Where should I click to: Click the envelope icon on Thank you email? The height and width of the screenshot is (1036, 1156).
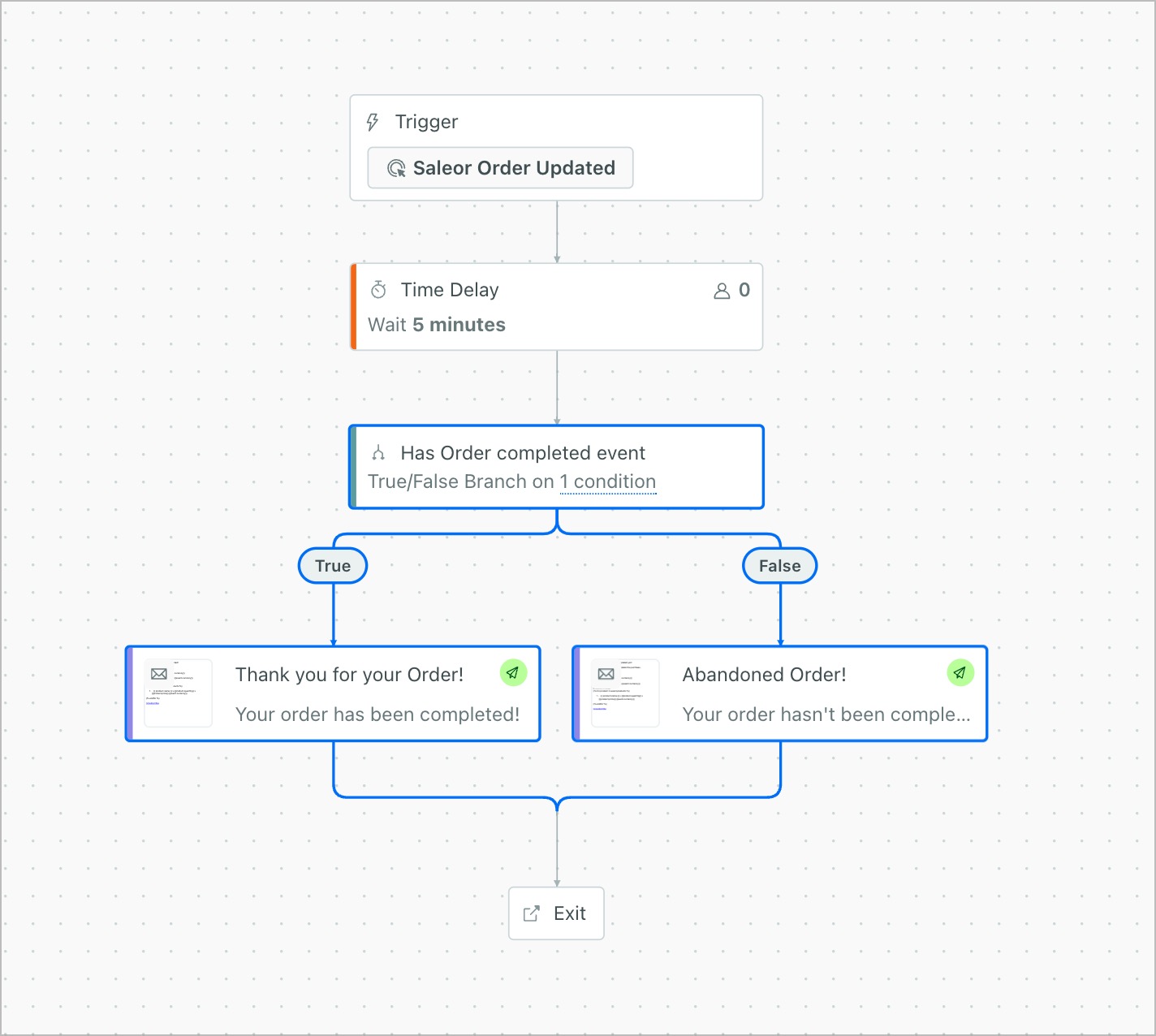159,674
